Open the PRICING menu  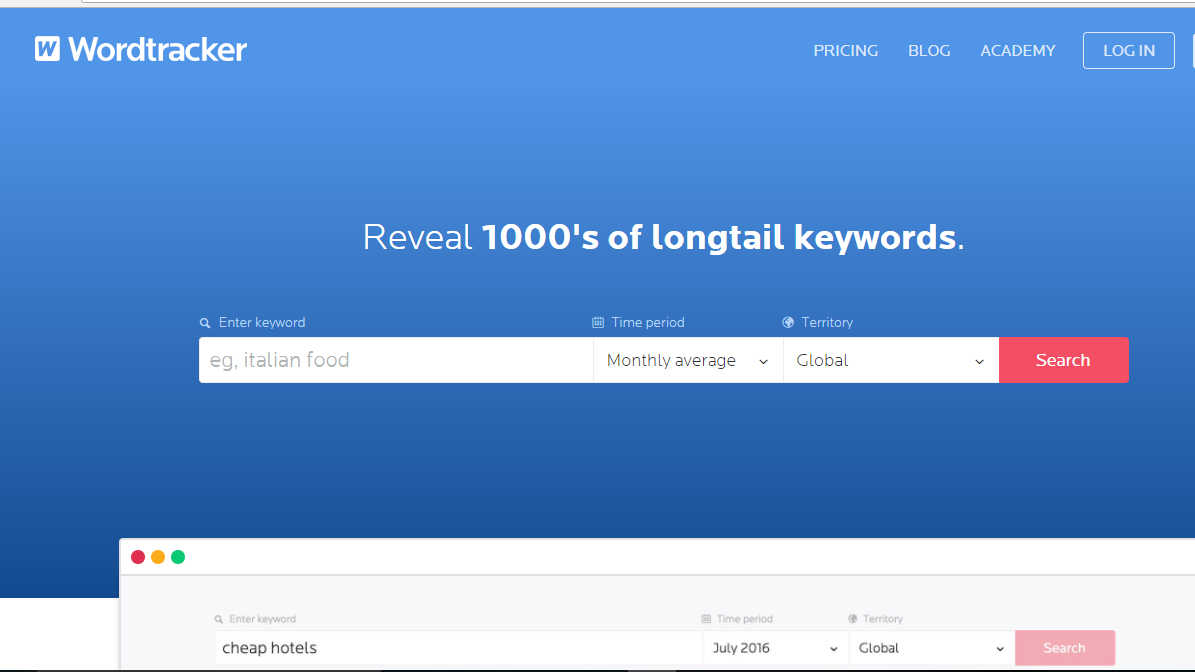[x=845, y=50]
